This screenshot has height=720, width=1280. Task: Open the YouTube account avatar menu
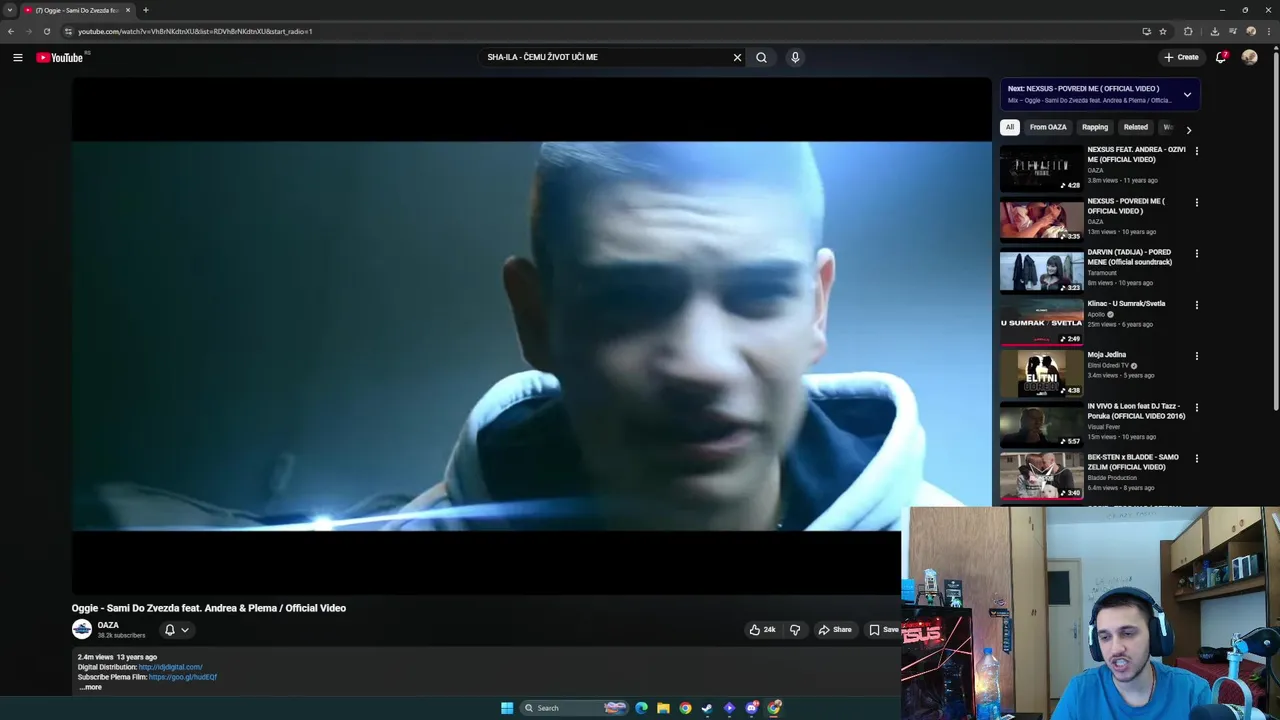click(1249, 57)
